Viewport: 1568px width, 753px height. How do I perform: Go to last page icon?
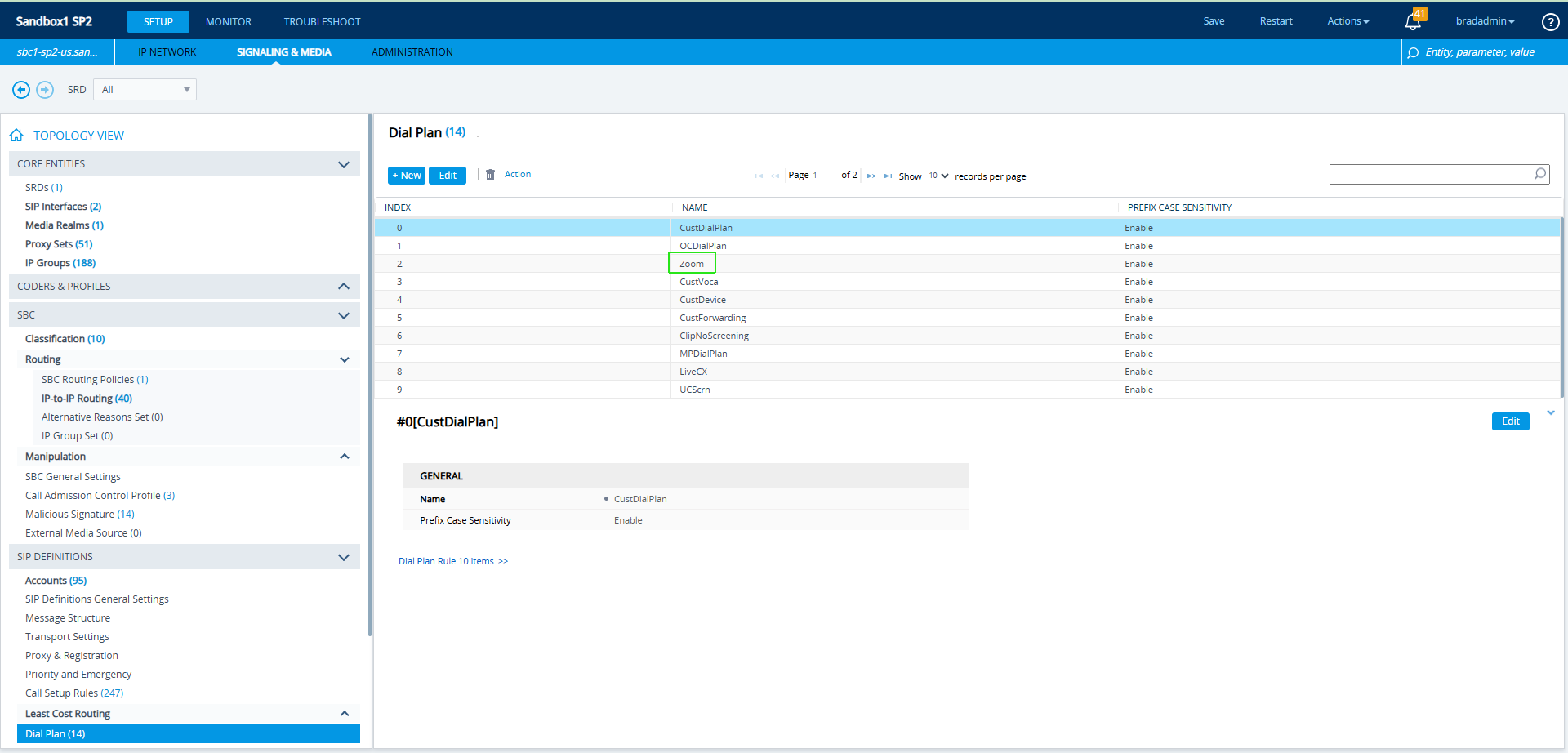click(x=888, y=176)
